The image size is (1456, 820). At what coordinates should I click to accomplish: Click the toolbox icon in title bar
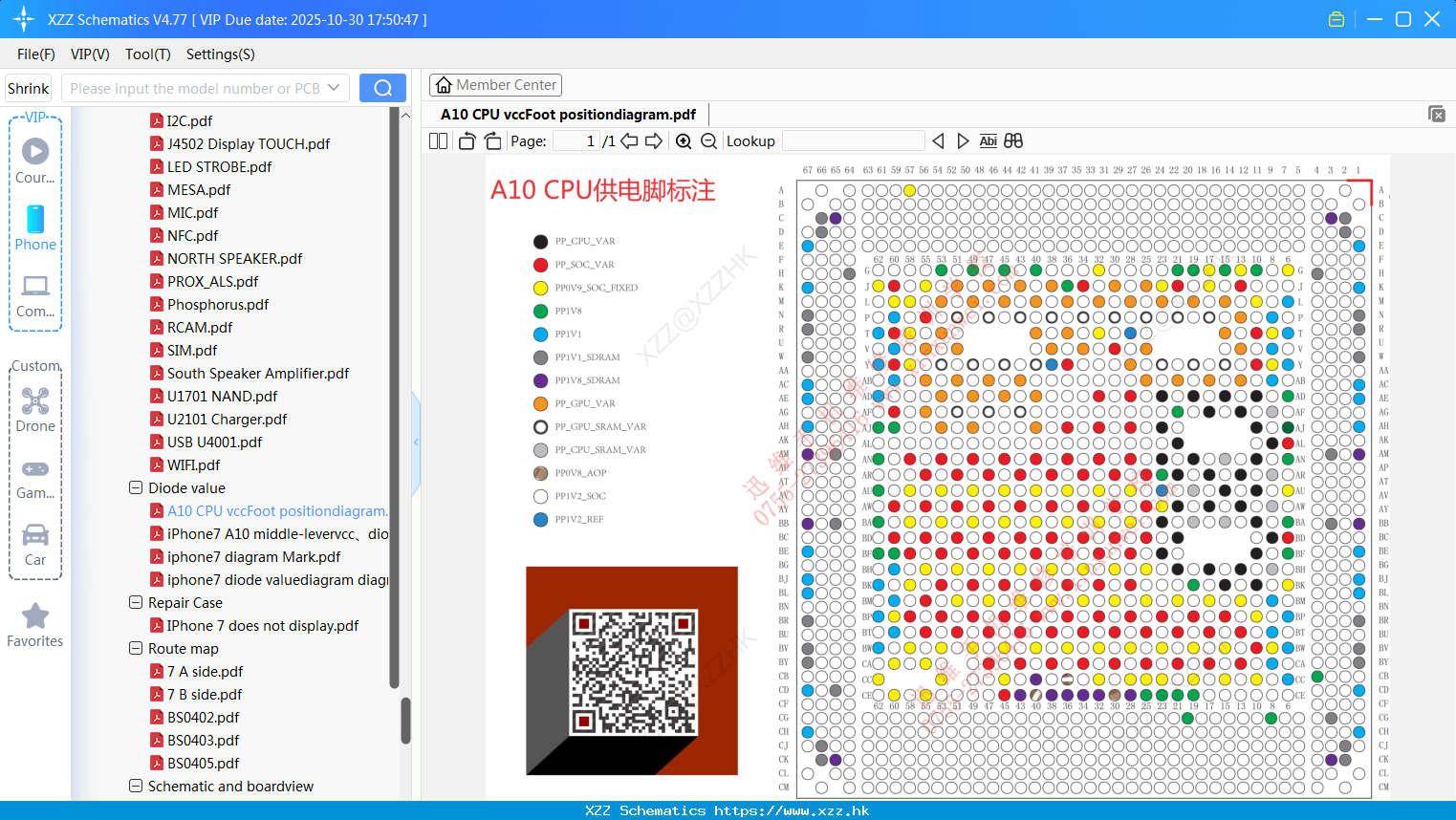point(1336,19)
